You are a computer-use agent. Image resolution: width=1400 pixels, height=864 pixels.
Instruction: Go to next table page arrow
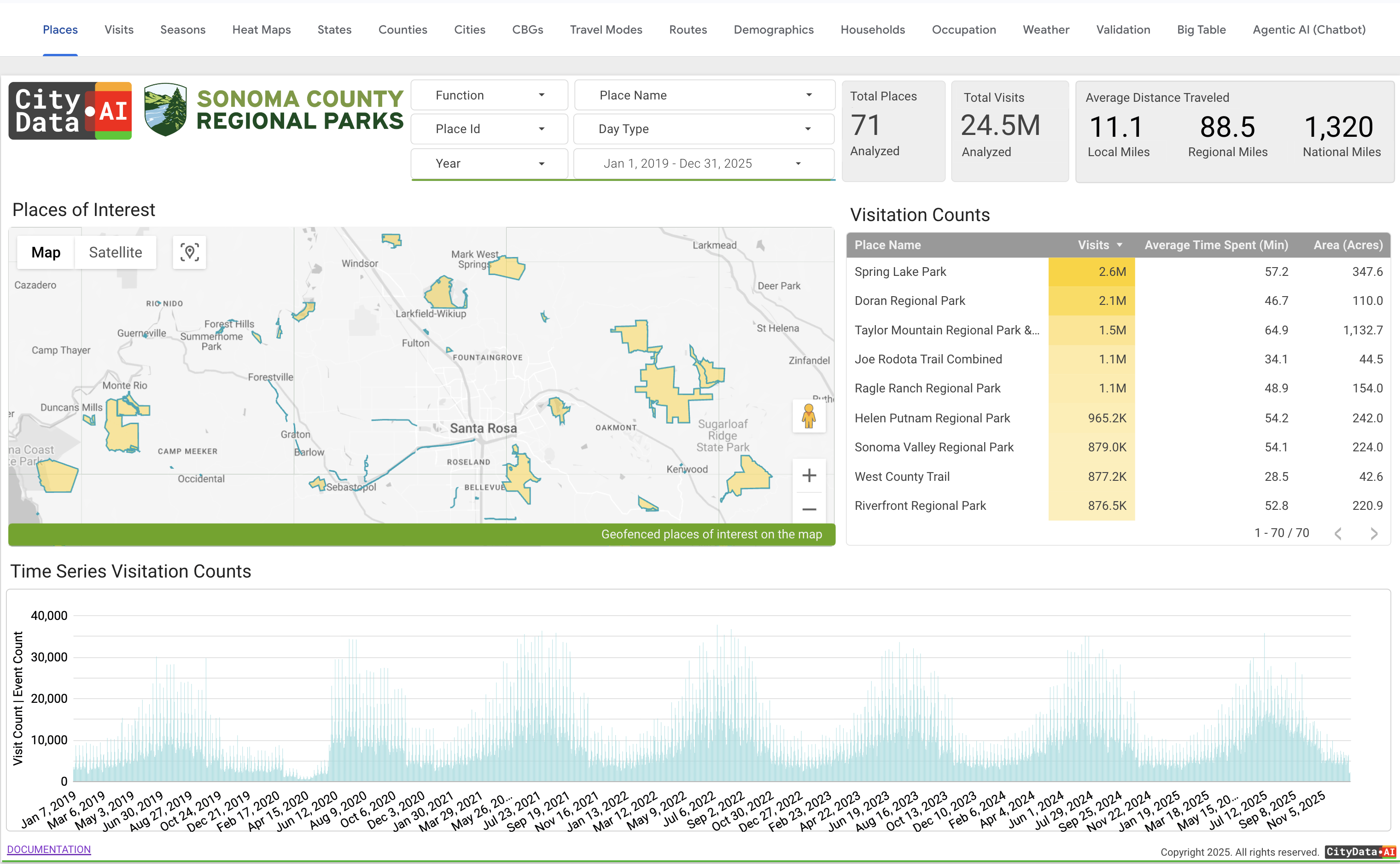[1374, 533]
